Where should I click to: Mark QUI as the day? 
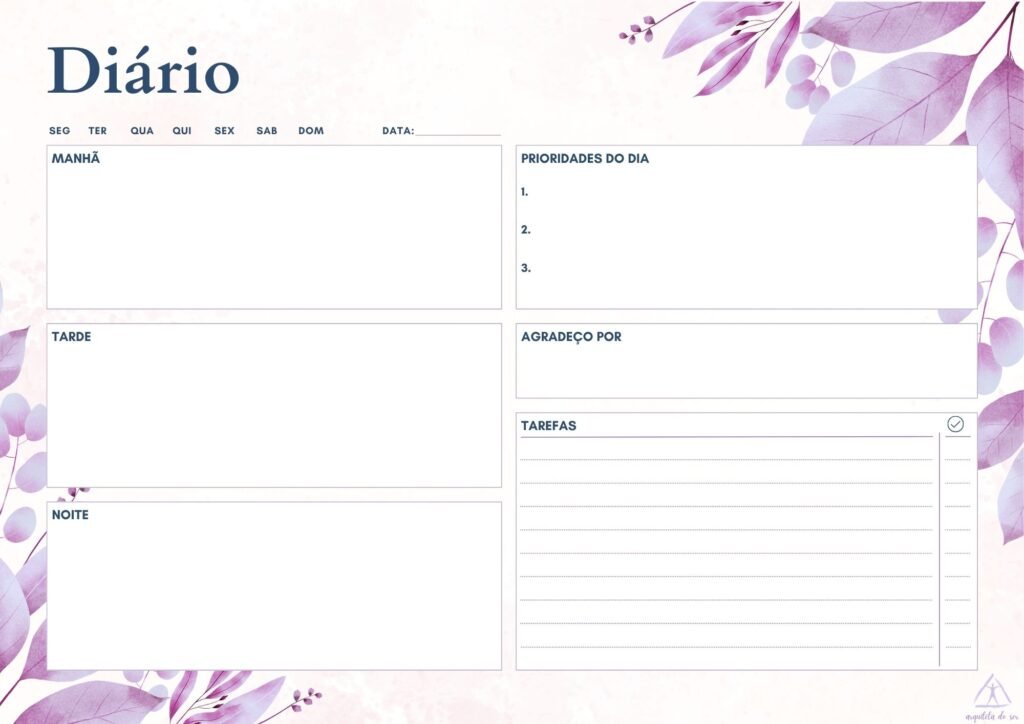[x=182, y=131]
